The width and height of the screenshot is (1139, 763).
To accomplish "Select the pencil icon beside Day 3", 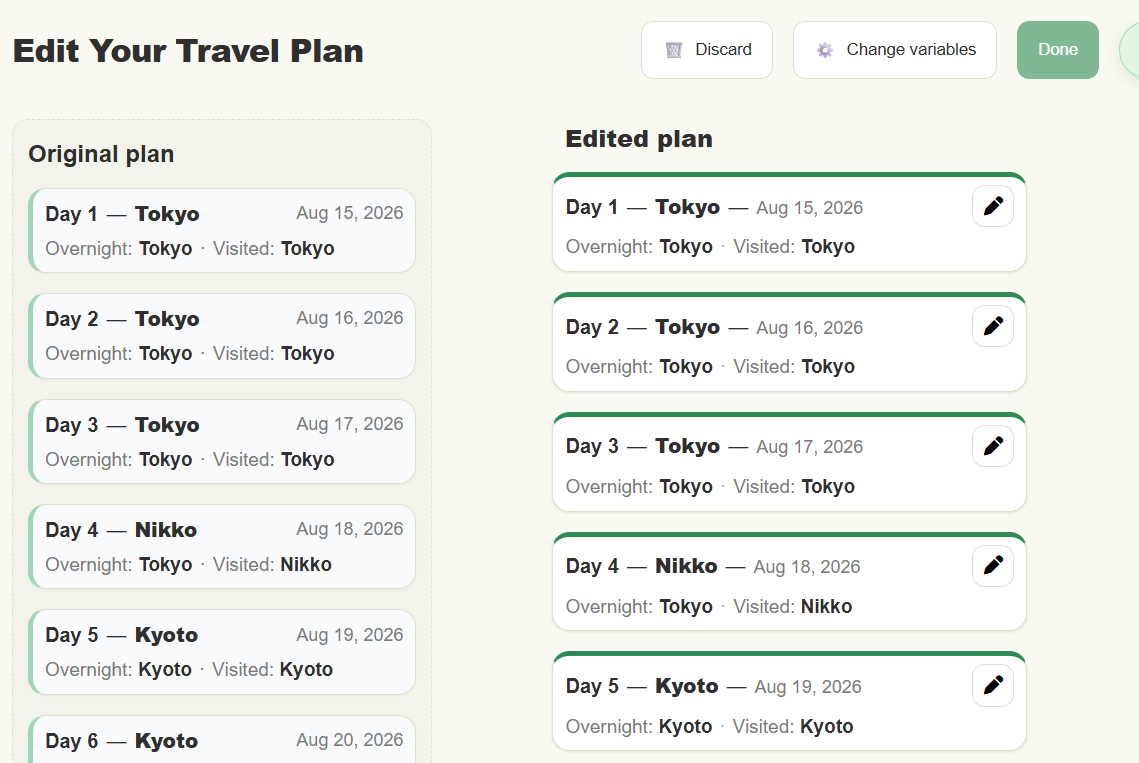I will [x=993, y=446].
